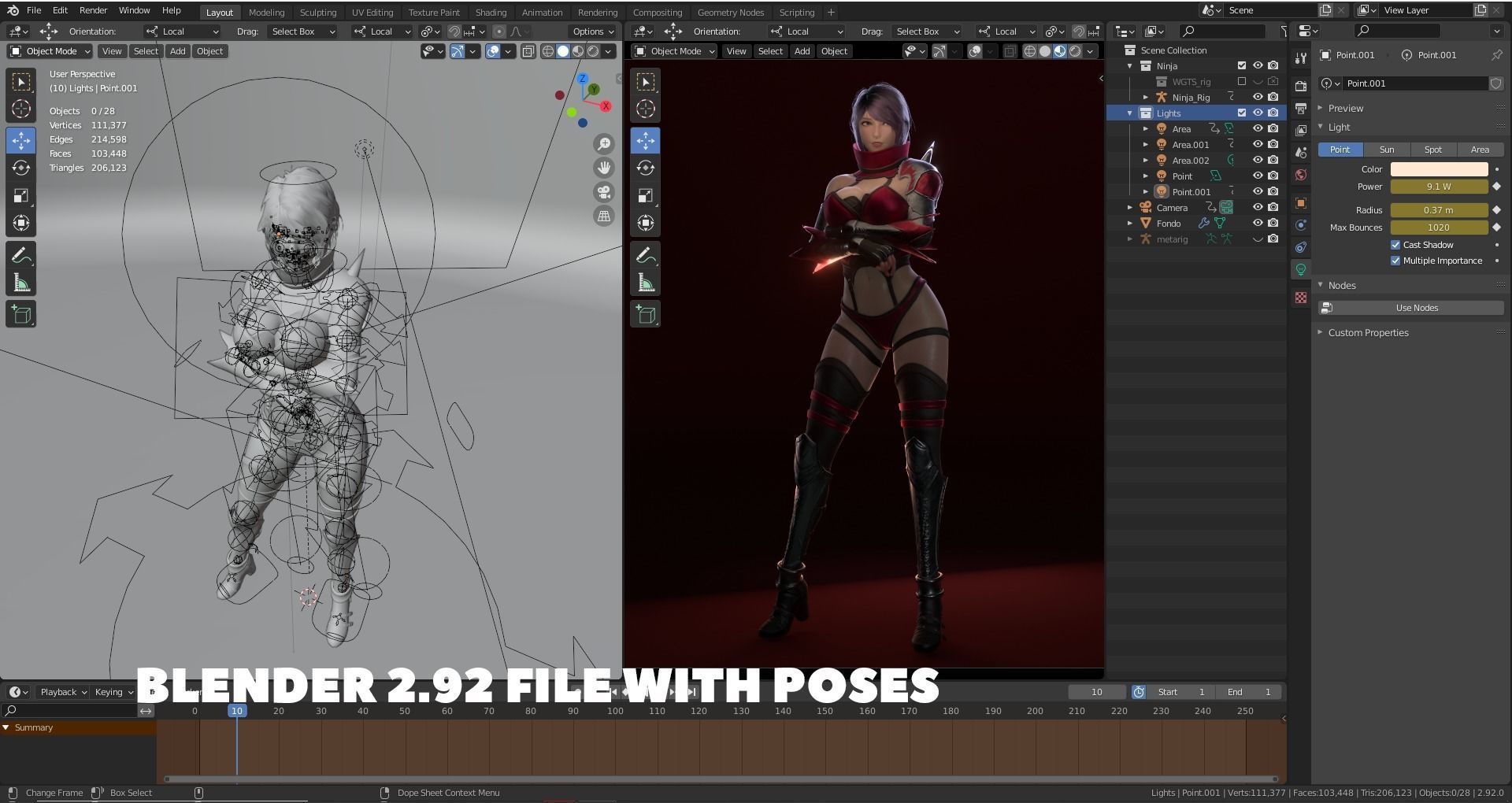
Task: Set light type to Spot
Action: point(1432,150)
